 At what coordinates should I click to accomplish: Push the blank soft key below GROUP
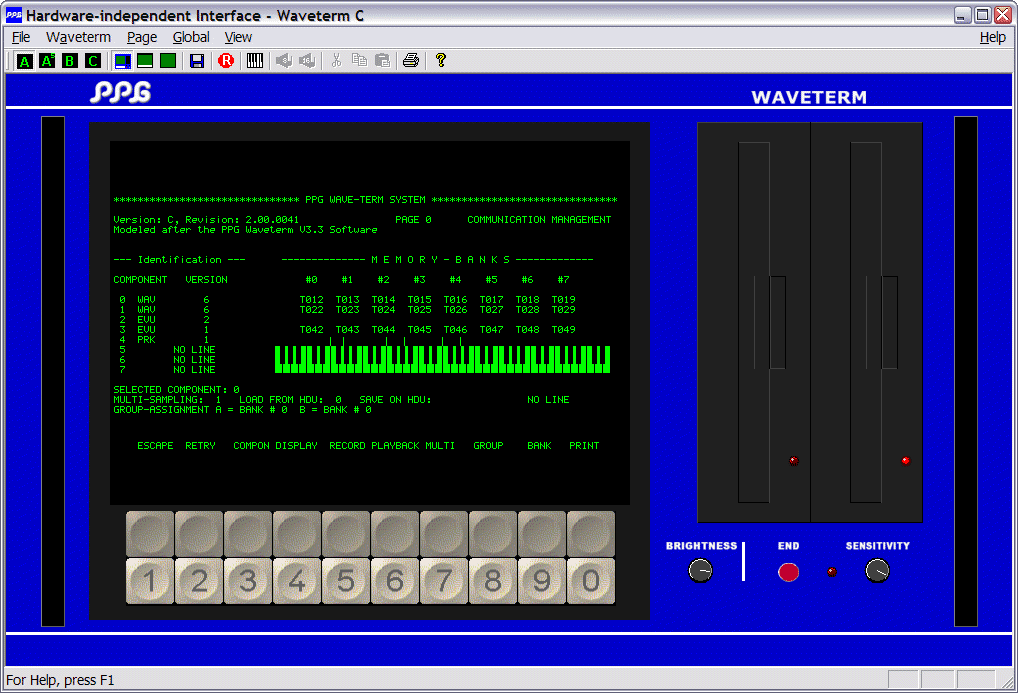click(x=493, y=534)
